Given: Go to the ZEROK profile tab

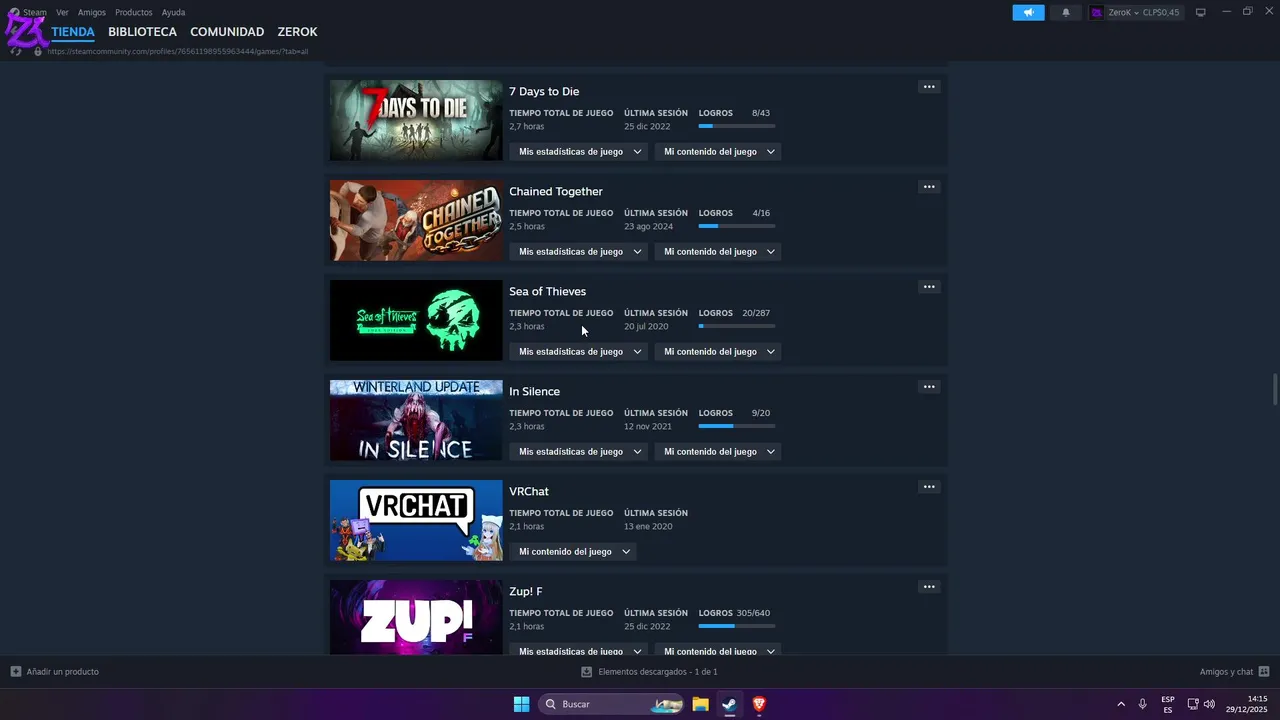Looking at the screenshot, I should (x=297, y=32).
